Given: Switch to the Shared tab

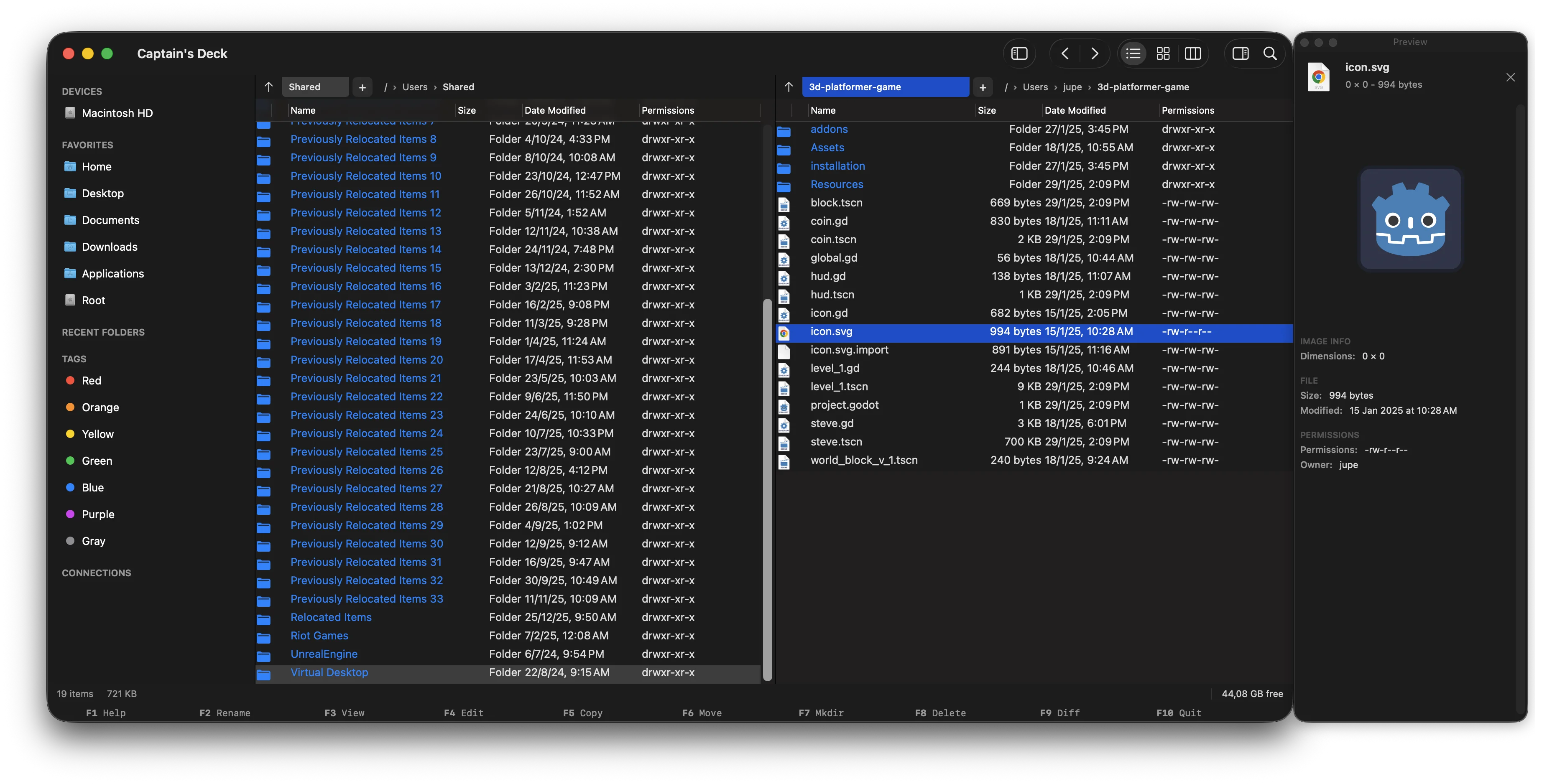Looking at the screenshot, I should (x=315, y=87).
